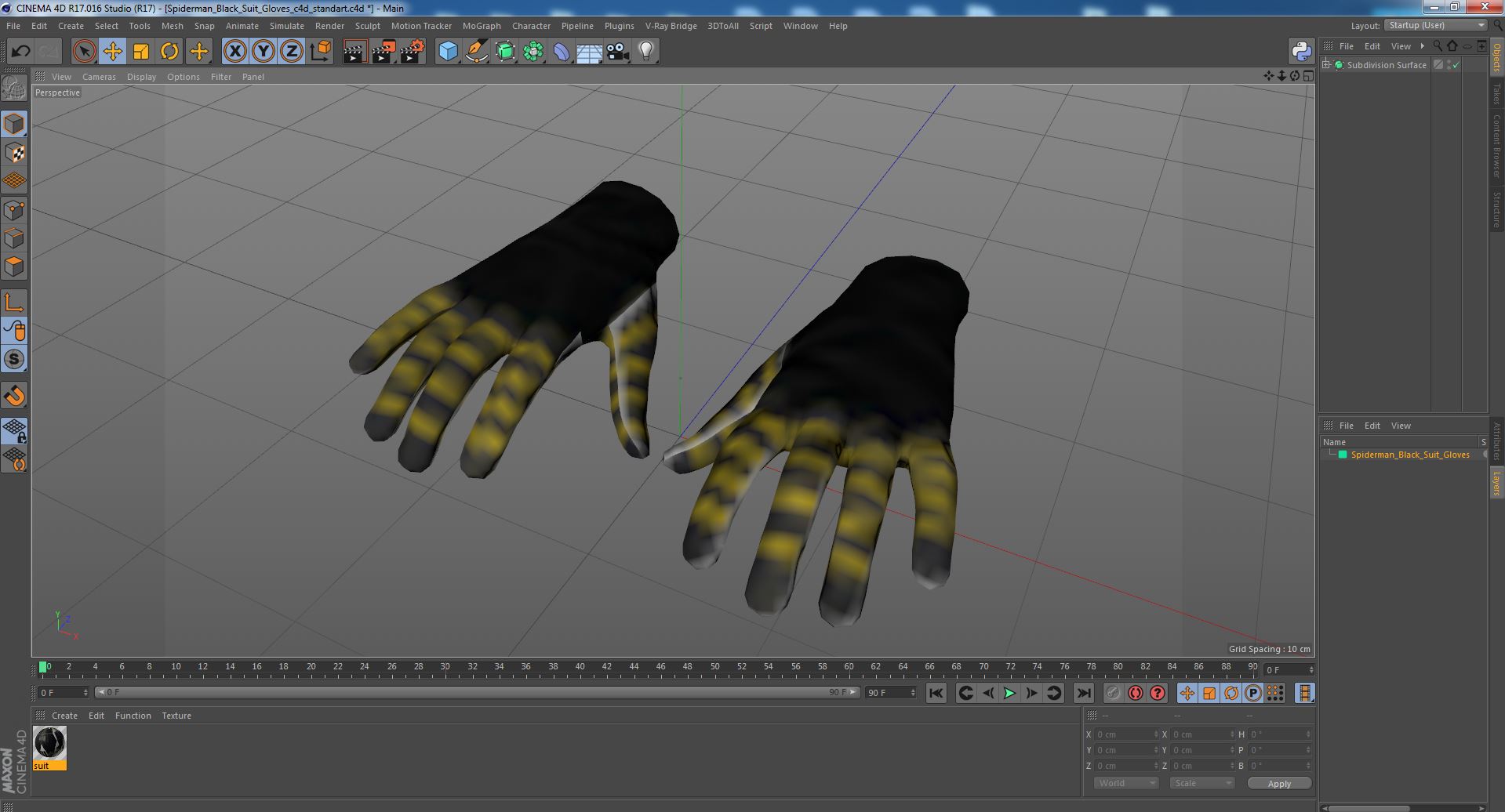Activate the Move tool
Viewport: 1505px width, 812px height.
(112, 52)
